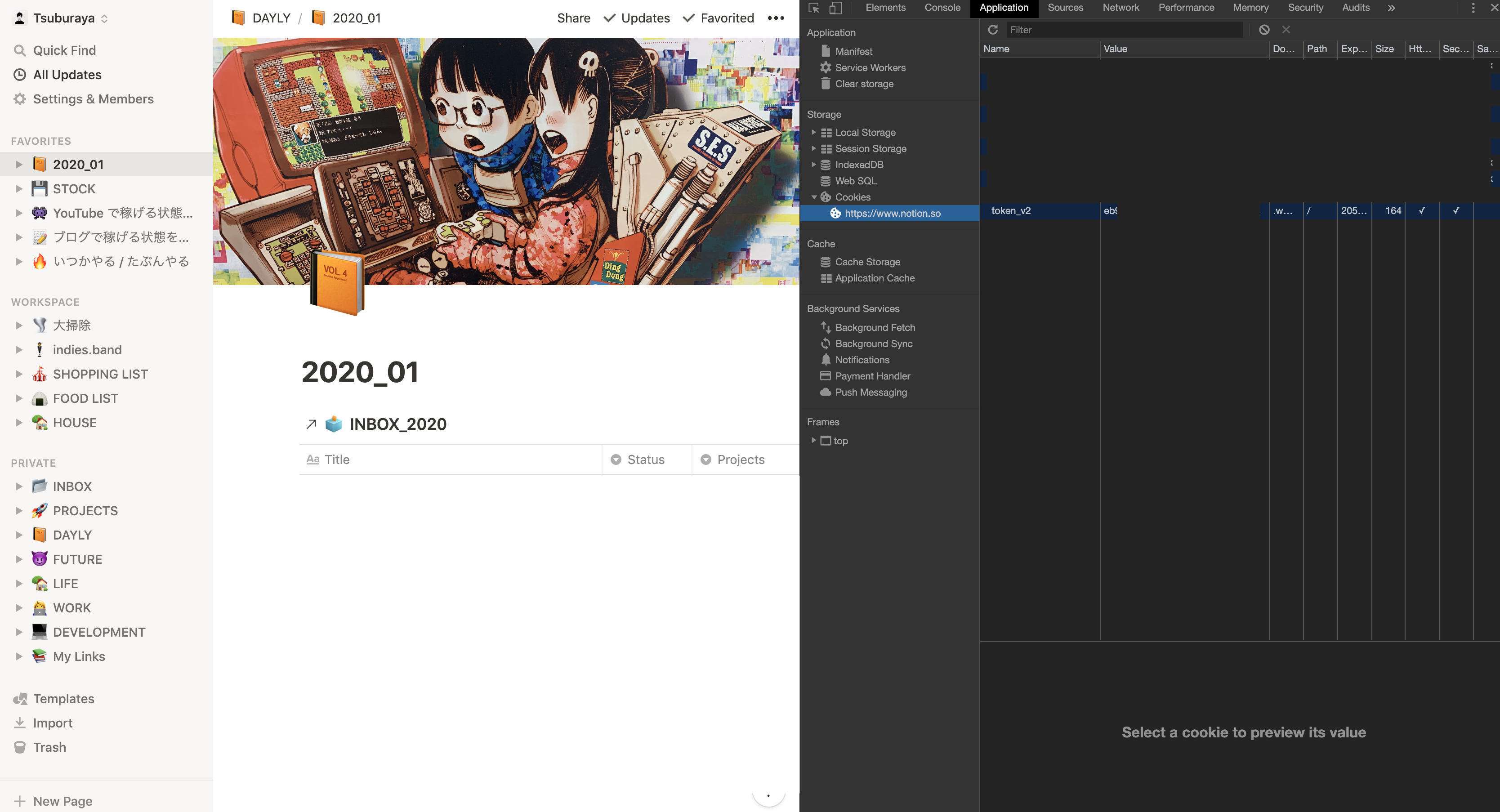Click the delete selected cookie X icon

(x=1286, y=30)
